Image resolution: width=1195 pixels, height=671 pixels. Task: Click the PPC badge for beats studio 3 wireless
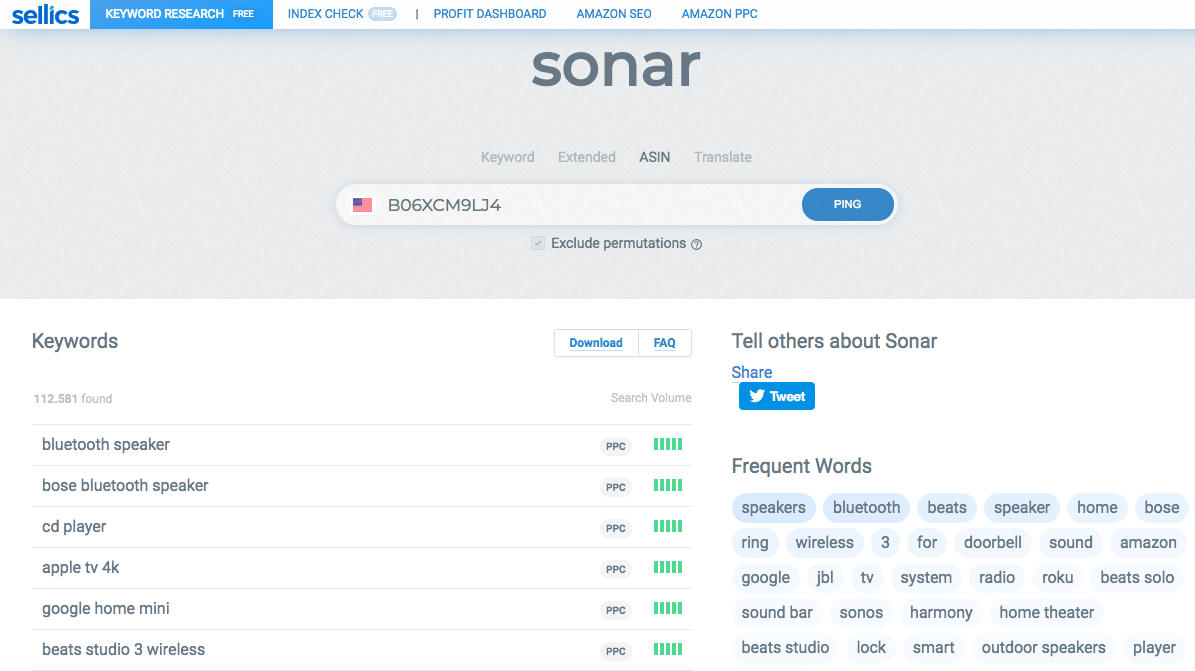pyautogui.click(x=616, y=651)
